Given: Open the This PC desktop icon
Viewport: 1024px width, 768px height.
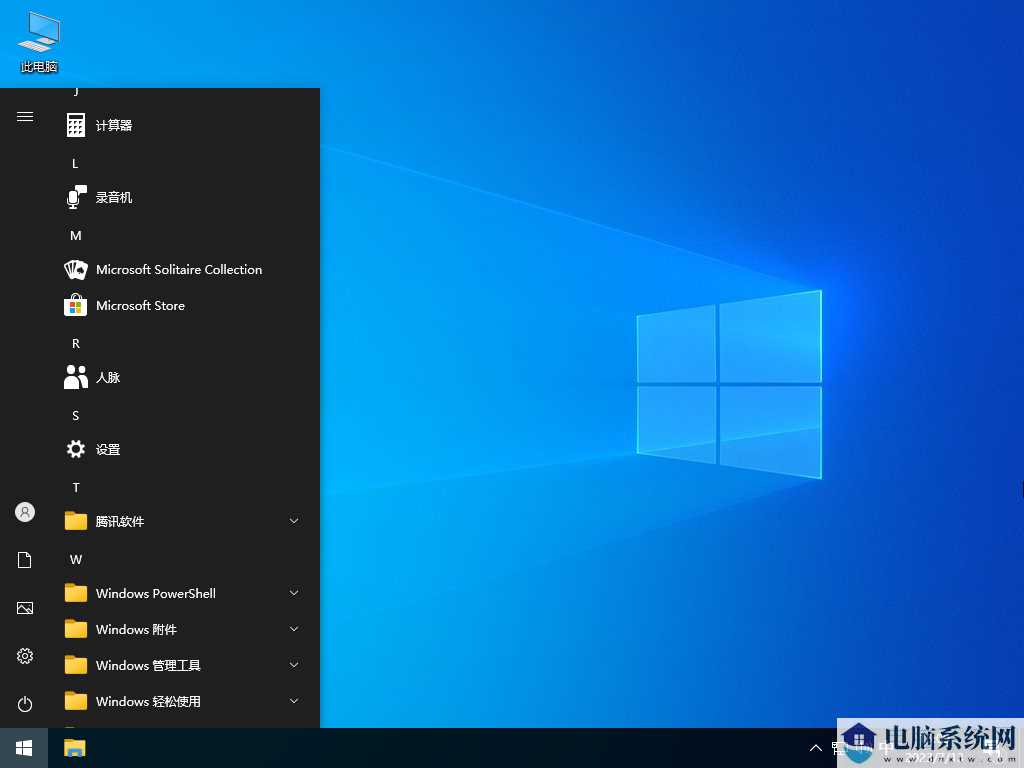Looking at the screenshot, I should 39,41.
